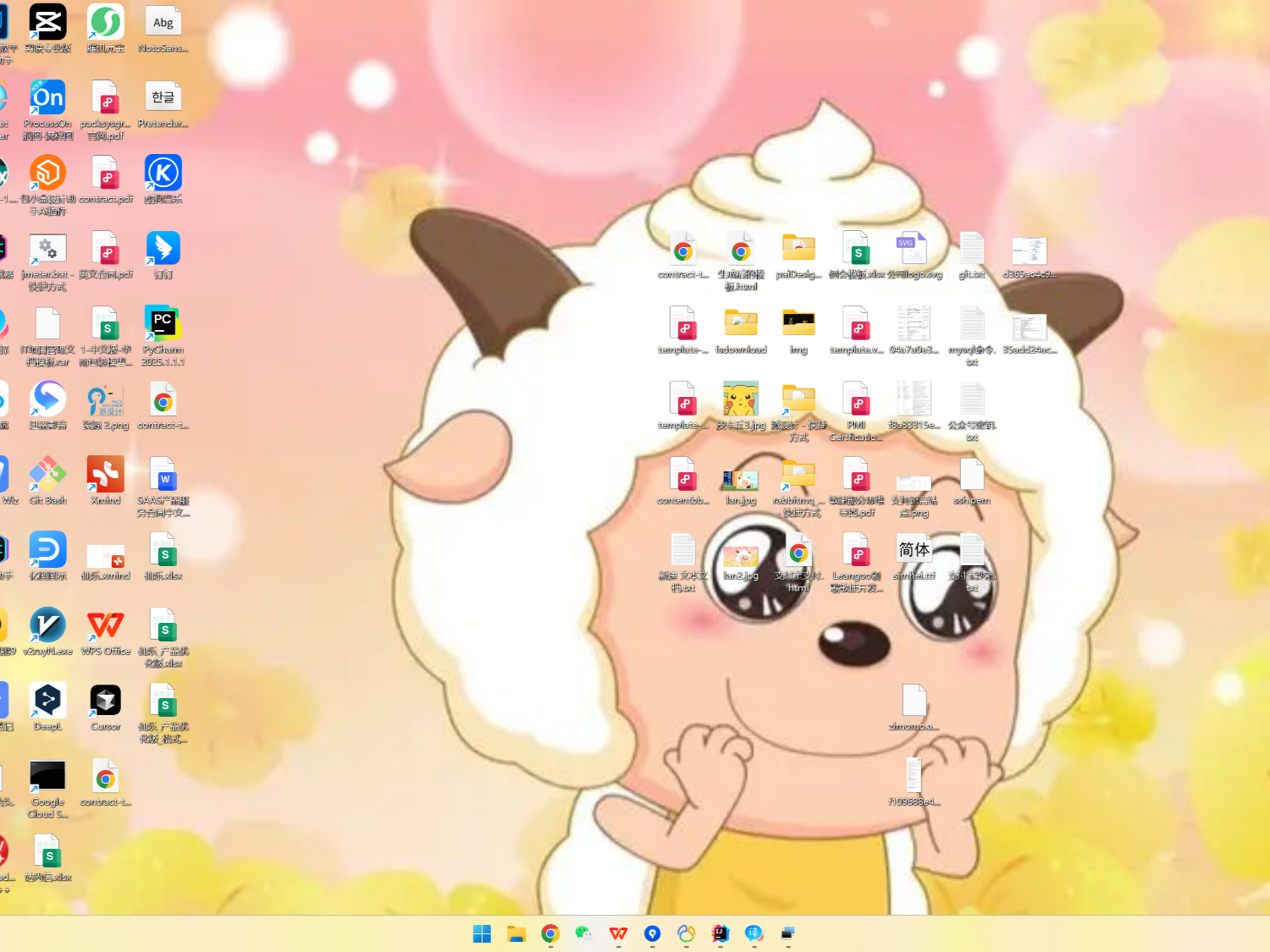Select the Cursor app icon

click(x=106, y=701)
